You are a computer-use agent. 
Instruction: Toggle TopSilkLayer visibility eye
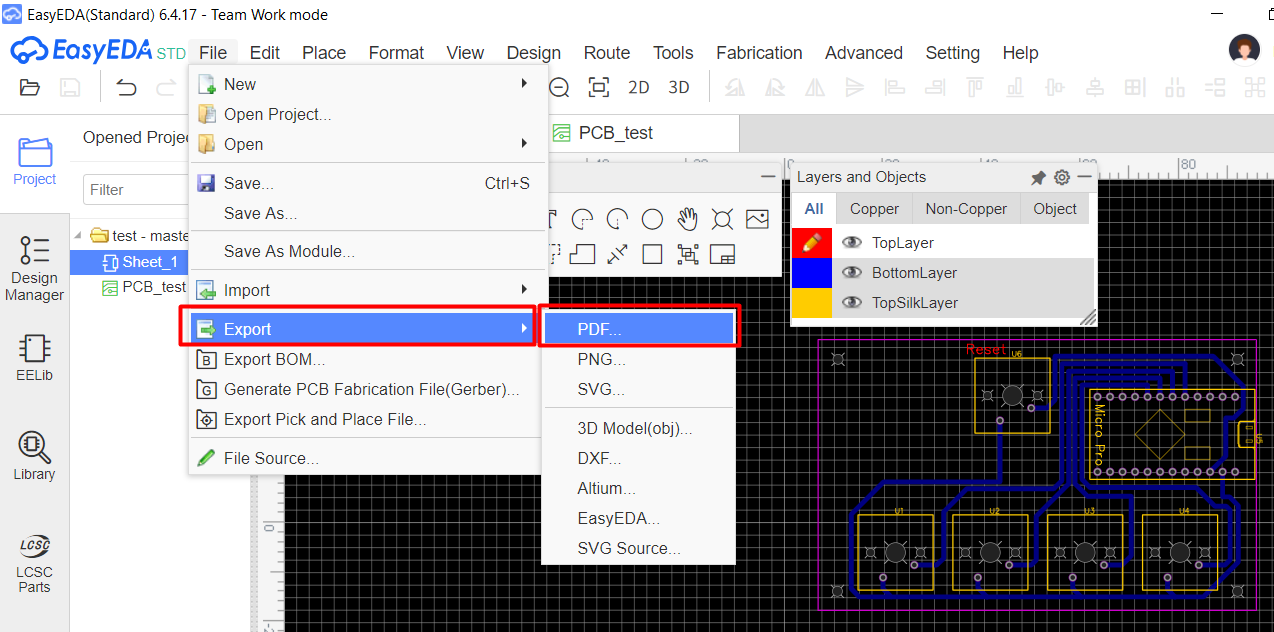pyautogui.click(x=852, y=303)
